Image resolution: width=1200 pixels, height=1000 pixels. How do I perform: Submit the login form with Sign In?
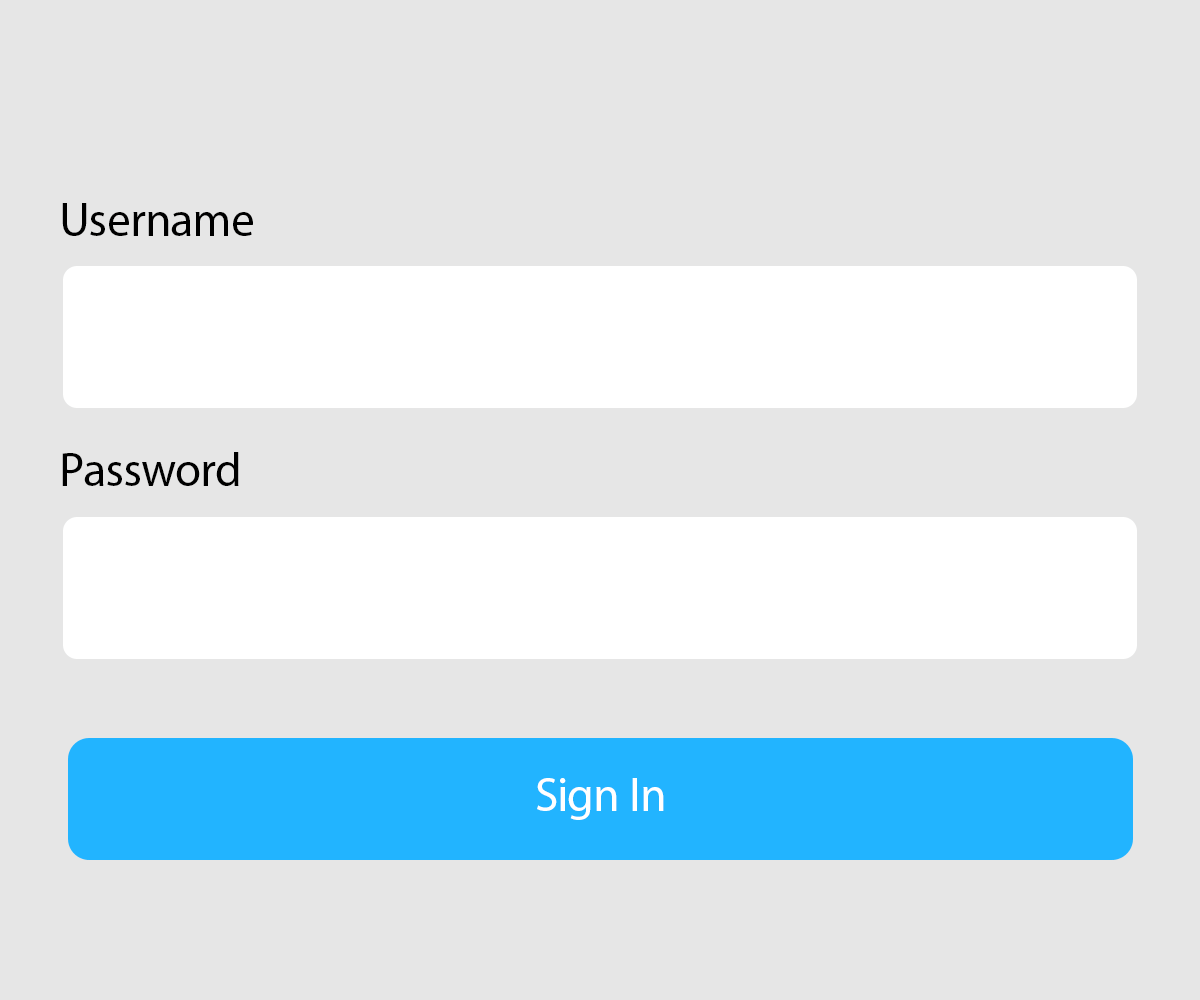pos(600,798)
